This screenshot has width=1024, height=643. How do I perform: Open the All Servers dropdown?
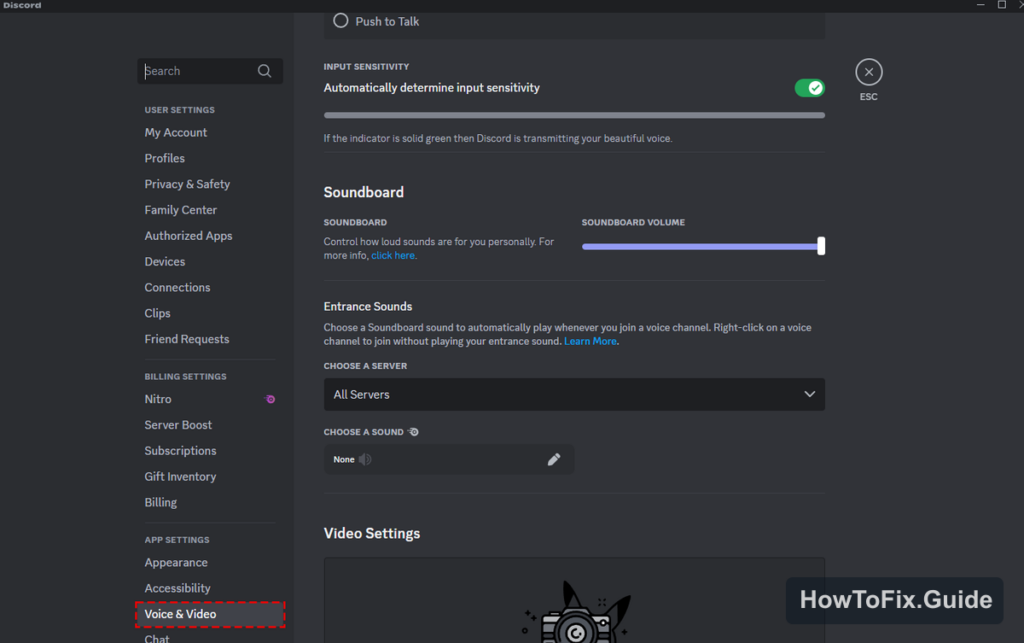pyautogui.click(x=574, y=394)
